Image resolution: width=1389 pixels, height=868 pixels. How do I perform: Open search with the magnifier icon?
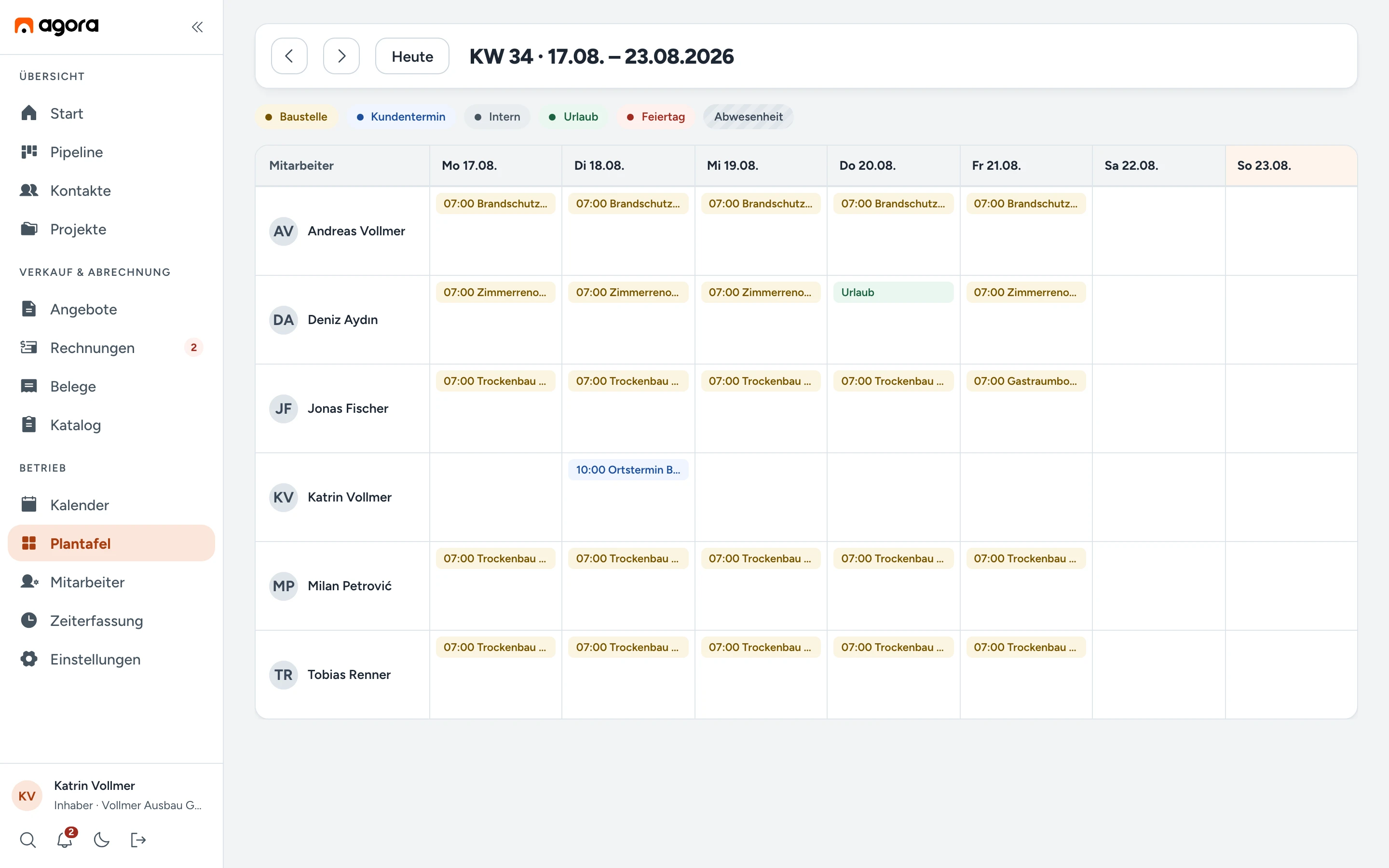coord(27,840)
